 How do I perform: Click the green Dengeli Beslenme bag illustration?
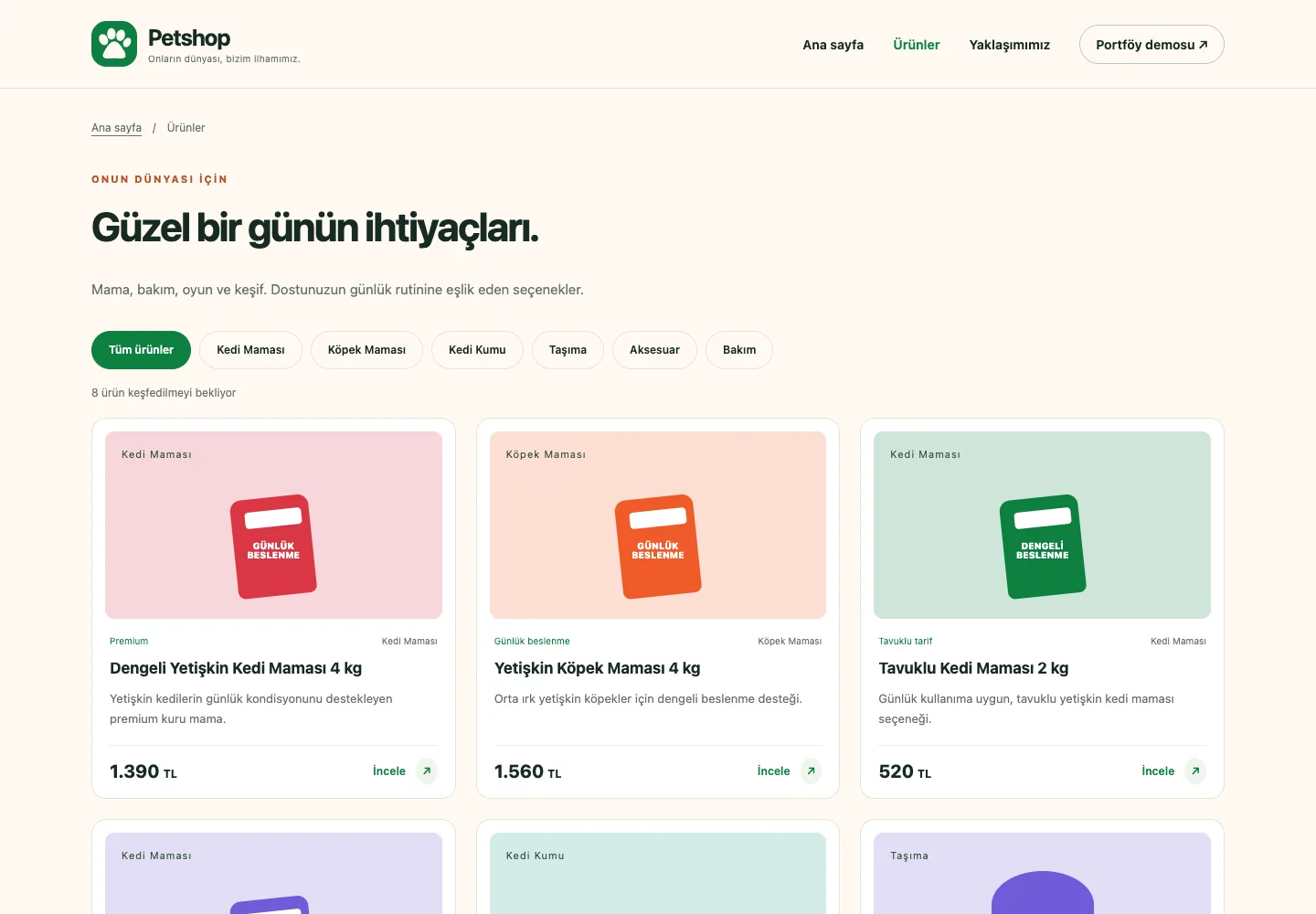[1043, 547]
